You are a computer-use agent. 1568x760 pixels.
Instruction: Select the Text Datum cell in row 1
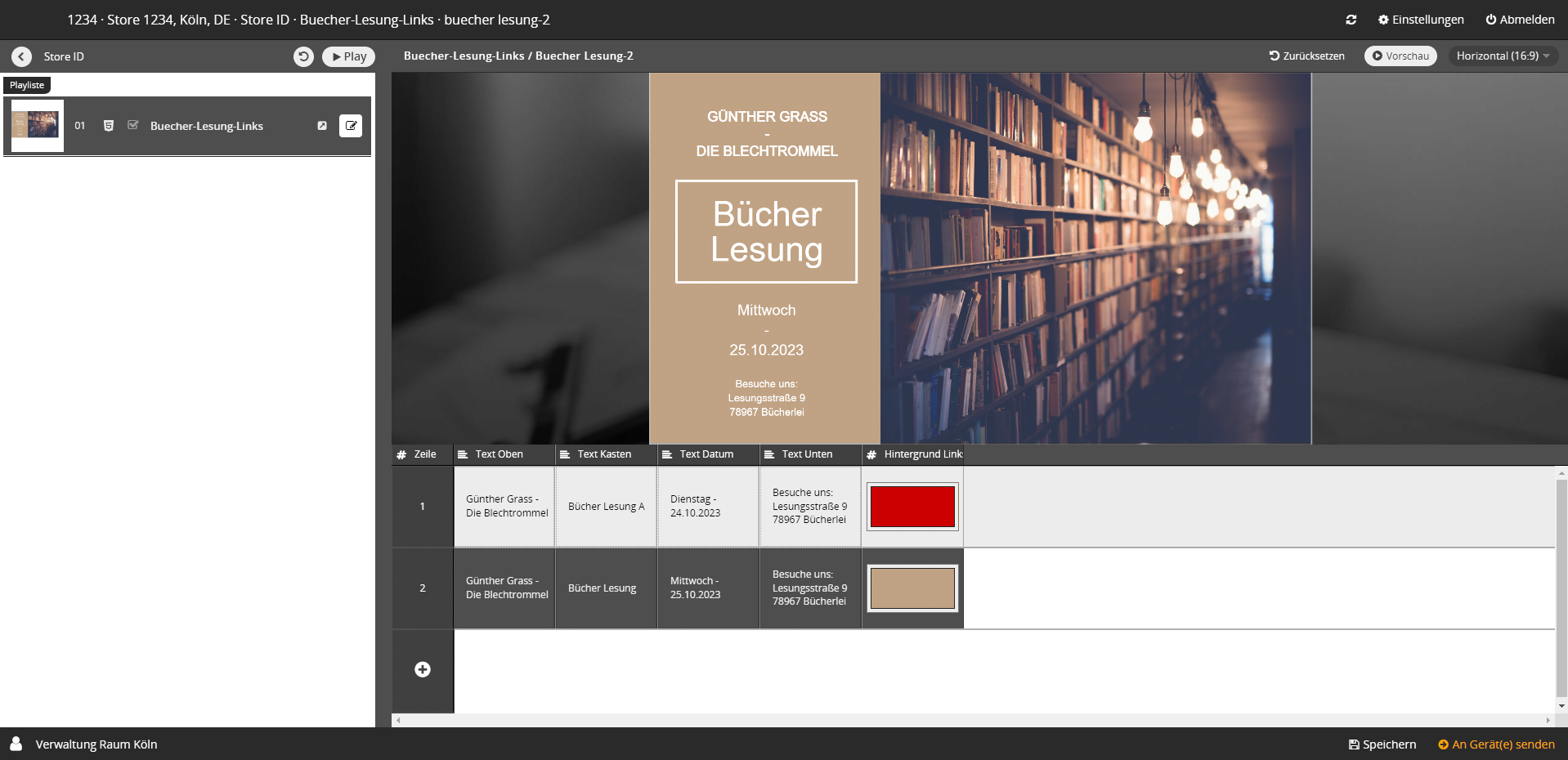click(x=708, y=507)
